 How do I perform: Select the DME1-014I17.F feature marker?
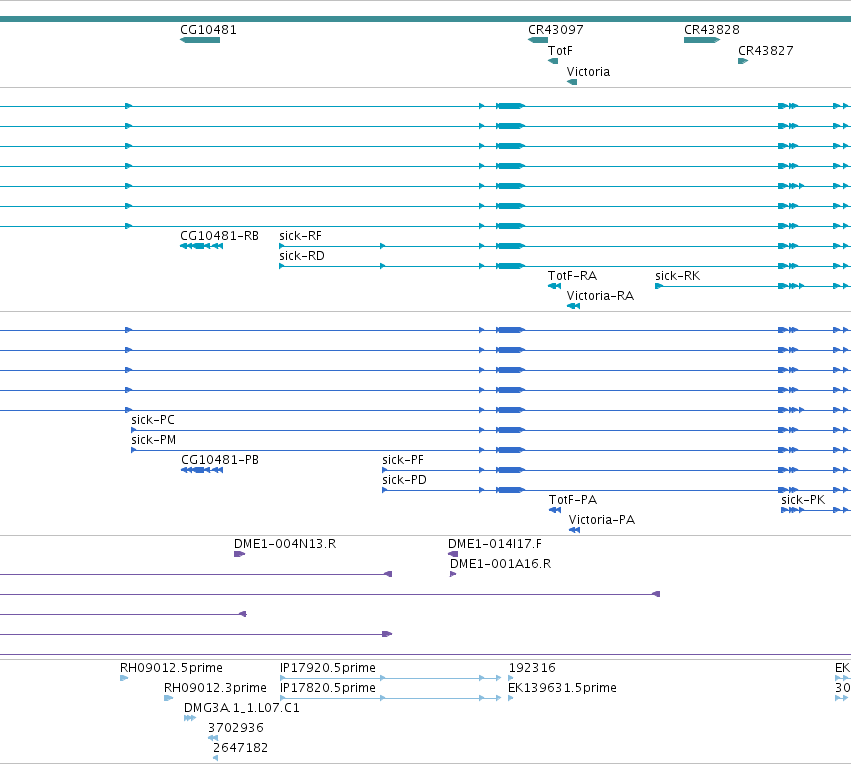[453, 554]
